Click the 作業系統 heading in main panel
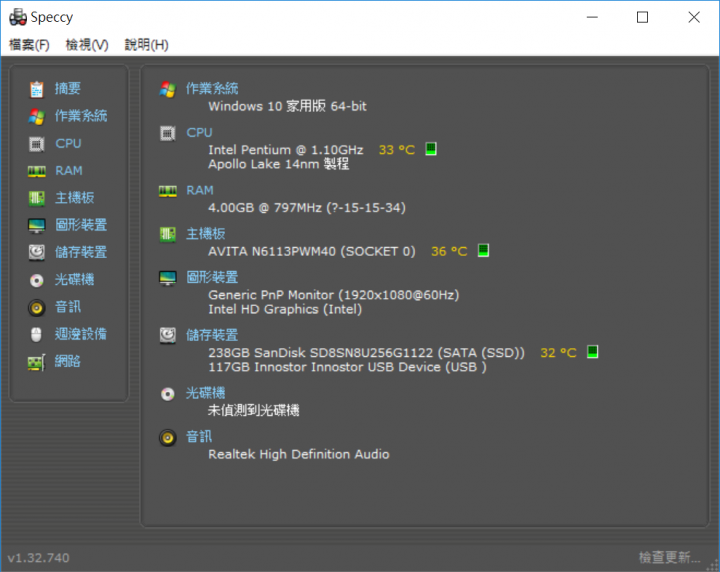 click(212, 89)
